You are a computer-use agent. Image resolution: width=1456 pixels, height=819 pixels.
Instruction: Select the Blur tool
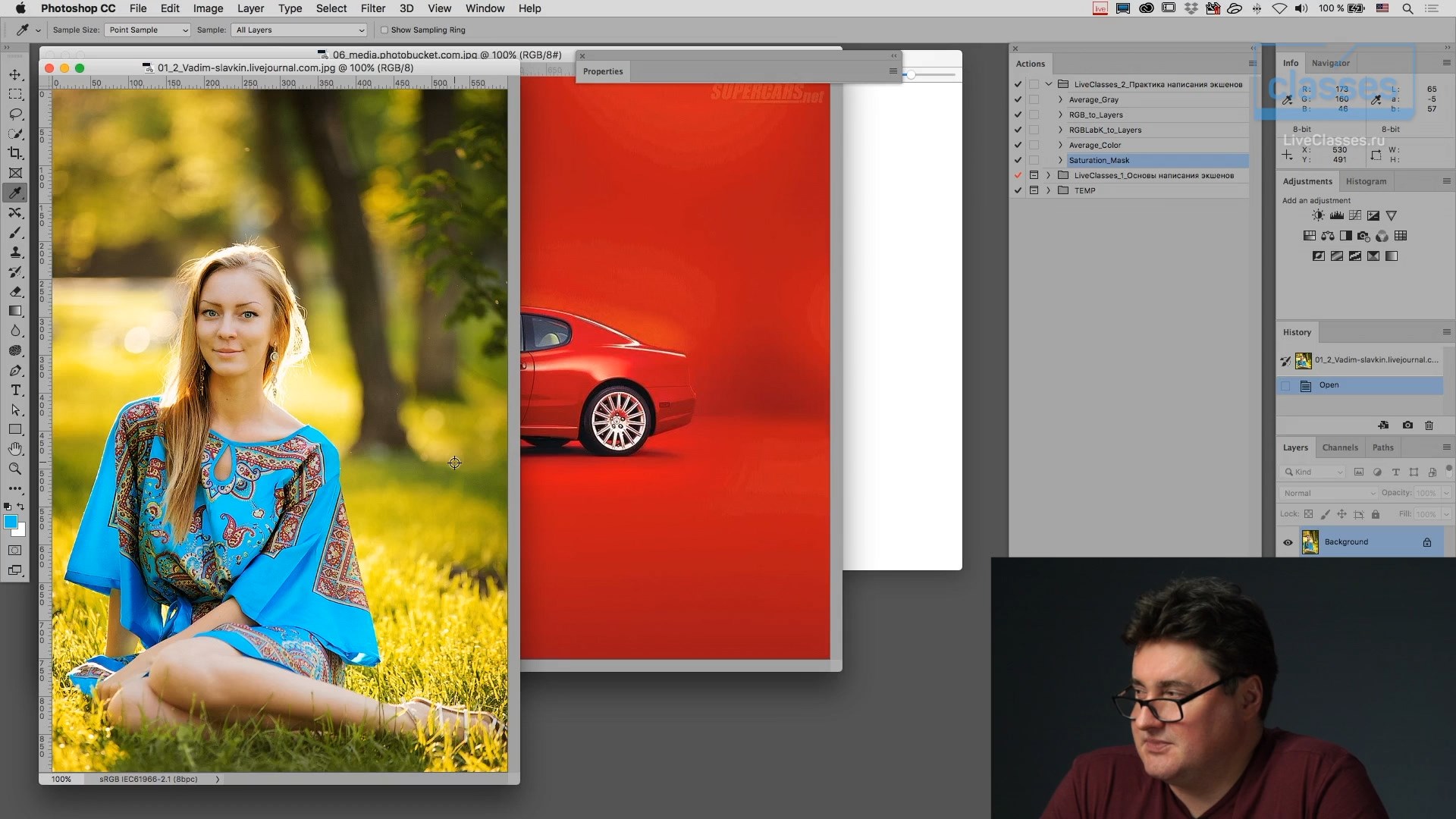pyautogui.click(x=15, y=331)
